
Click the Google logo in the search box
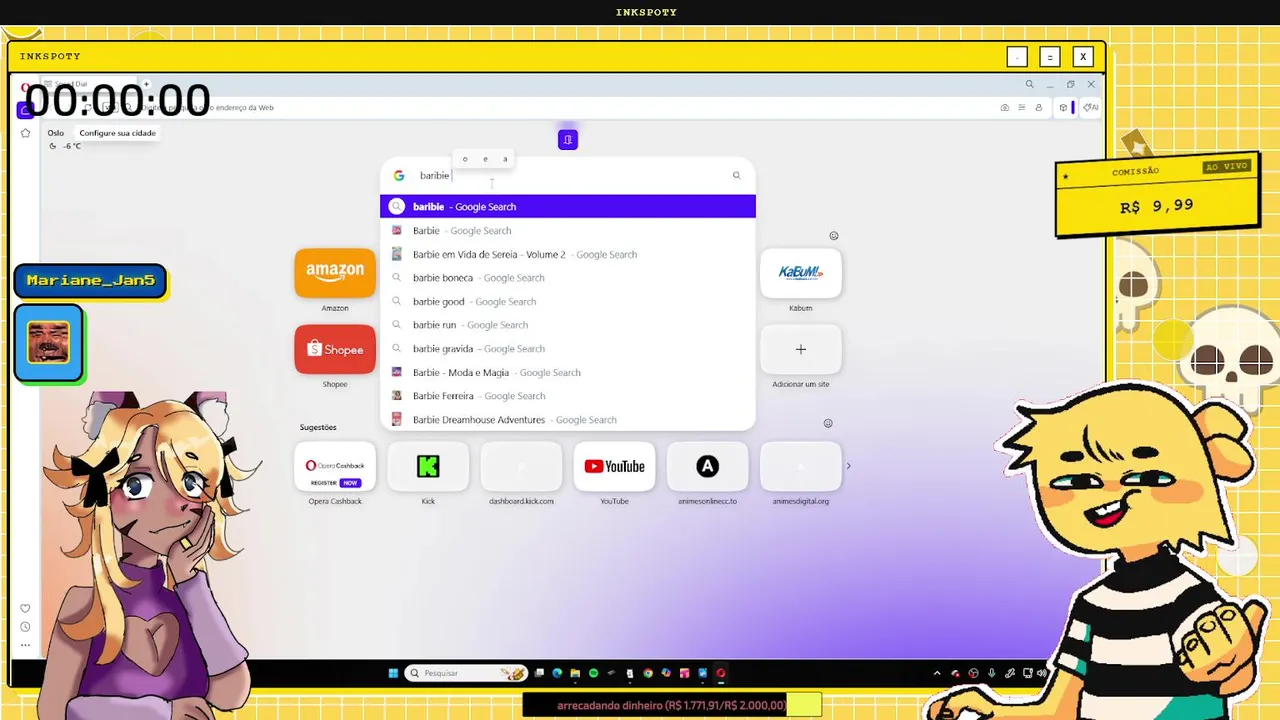(399, 175)
